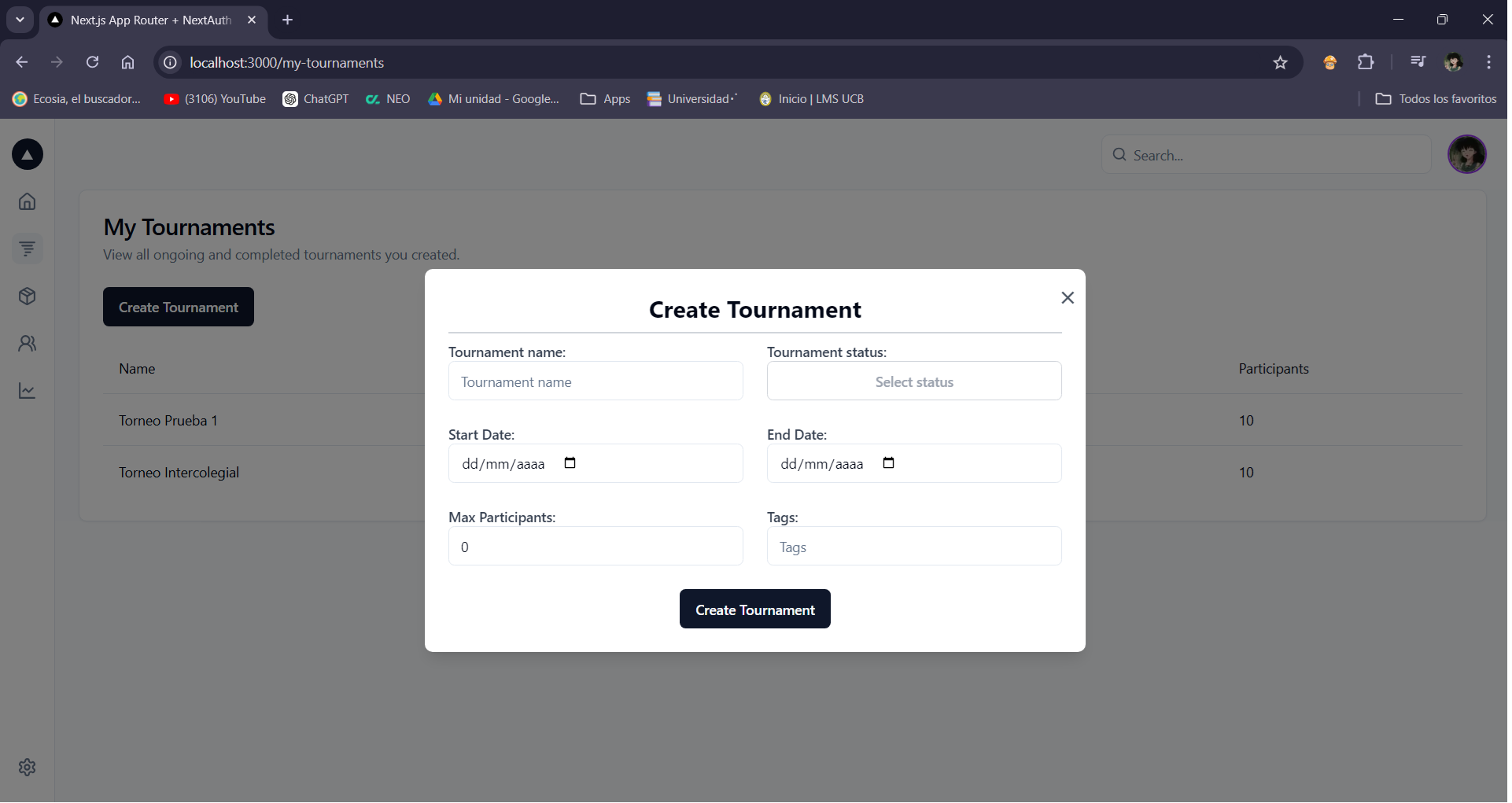Viewport: 1512px width, 803px height.
Task: Open the analytics chart icon in sidebar
Action: click(x=28, y=391)
